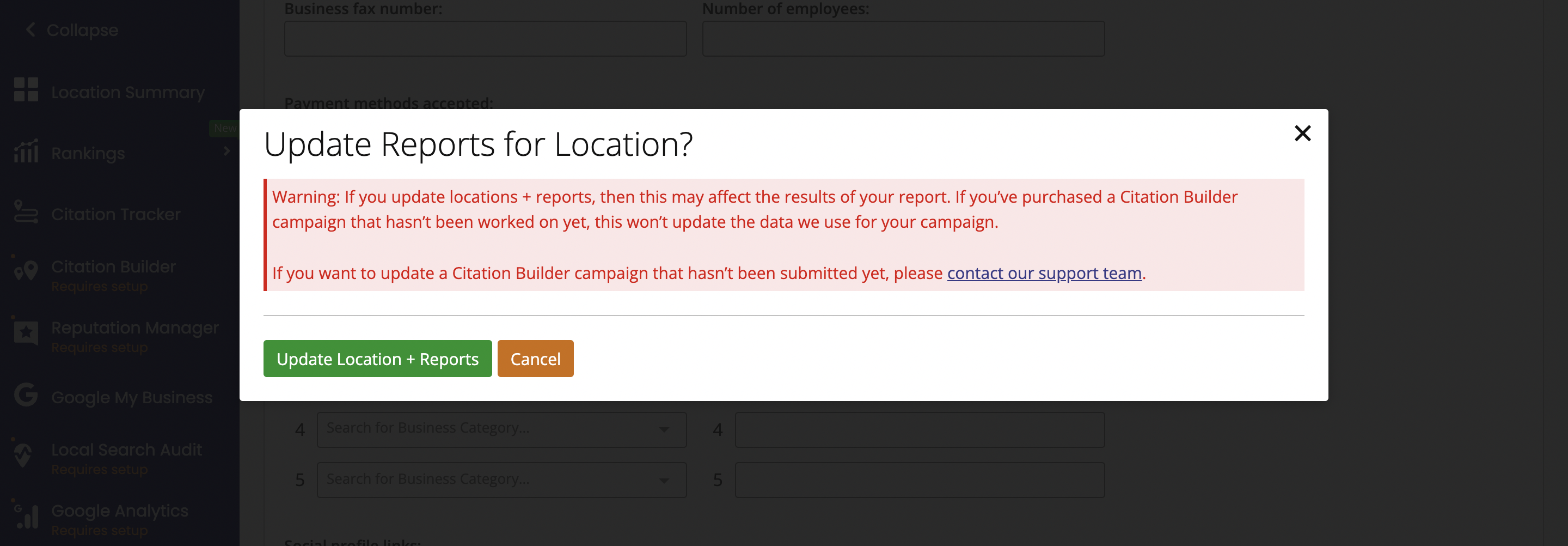Screen dimensions: 1568x546
Task: Click the Collapse label in sidebar
Action: [82, 30]
